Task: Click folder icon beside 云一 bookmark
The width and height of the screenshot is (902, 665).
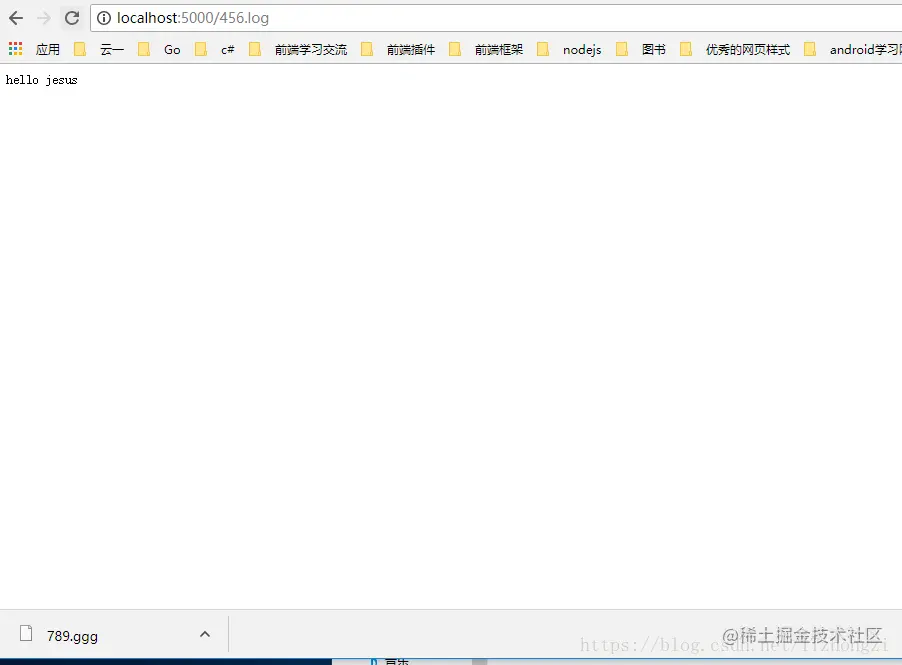Action: point(80,49)
